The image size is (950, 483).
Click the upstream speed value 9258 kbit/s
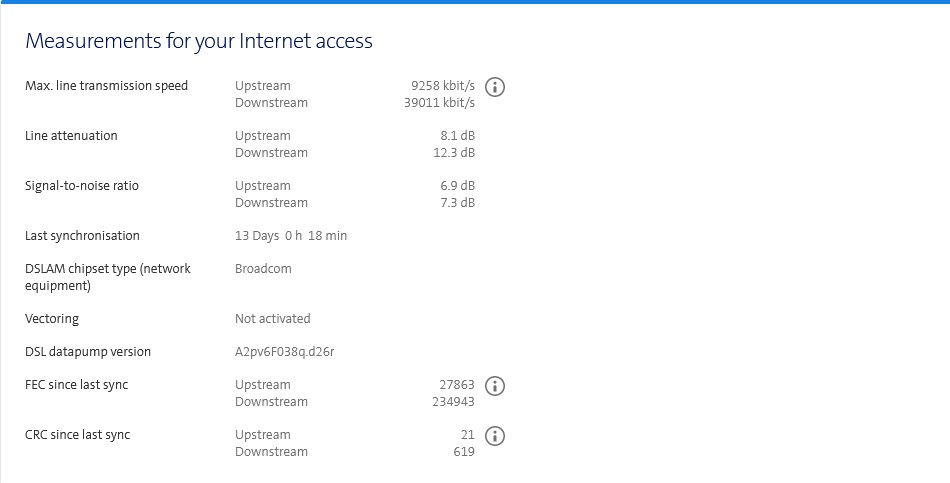(x=436, y=86)
